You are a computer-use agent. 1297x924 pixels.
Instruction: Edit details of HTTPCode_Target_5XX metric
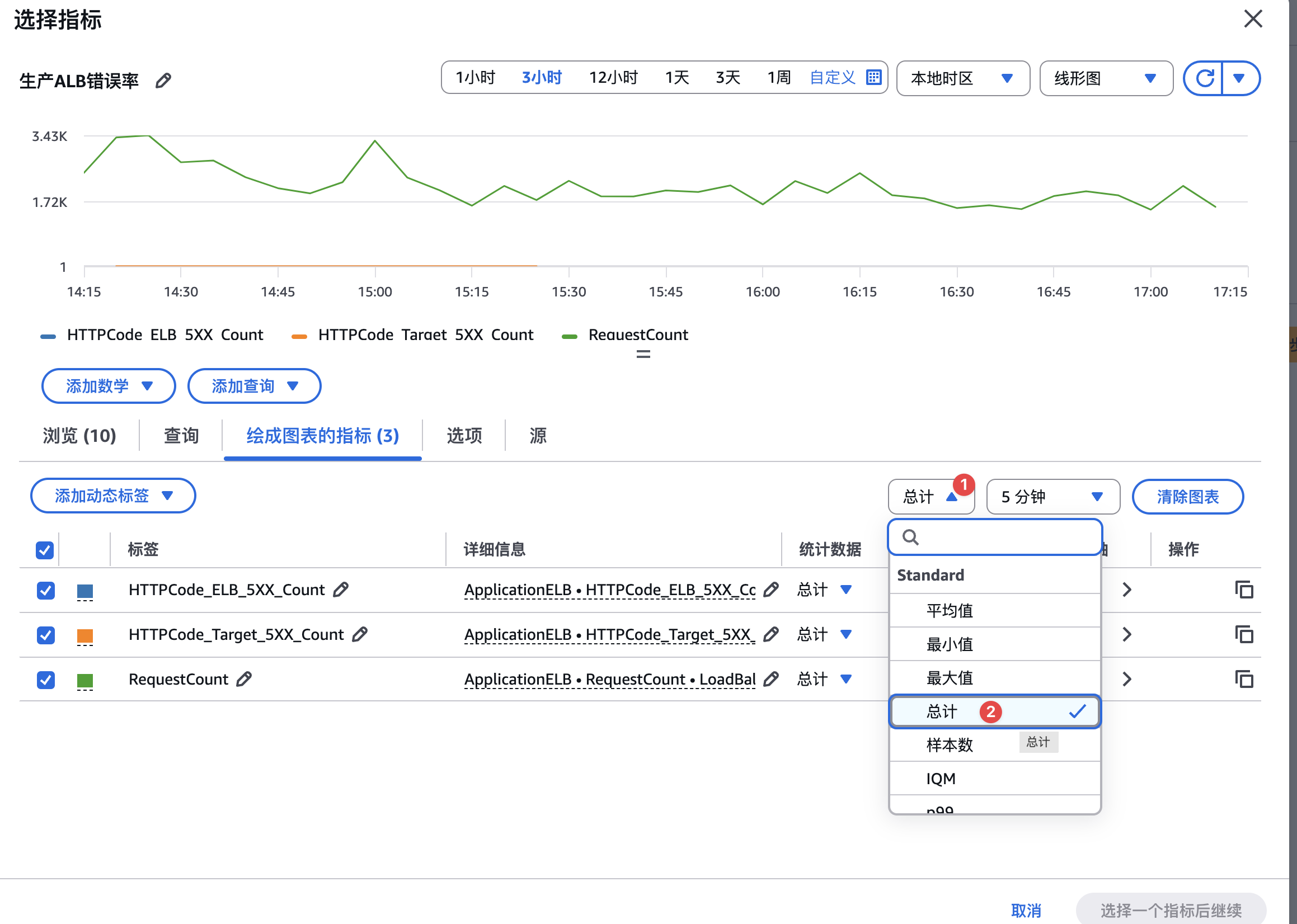[x=771, y=634]
